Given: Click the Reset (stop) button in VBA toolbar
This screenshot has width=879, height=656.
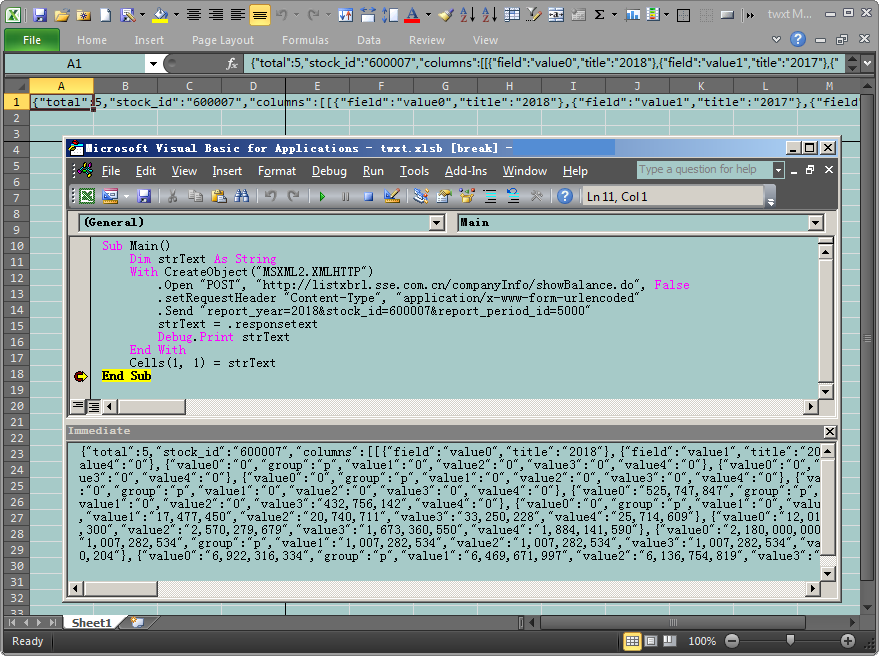Looking at the screenshot, I should coord(368,197).
